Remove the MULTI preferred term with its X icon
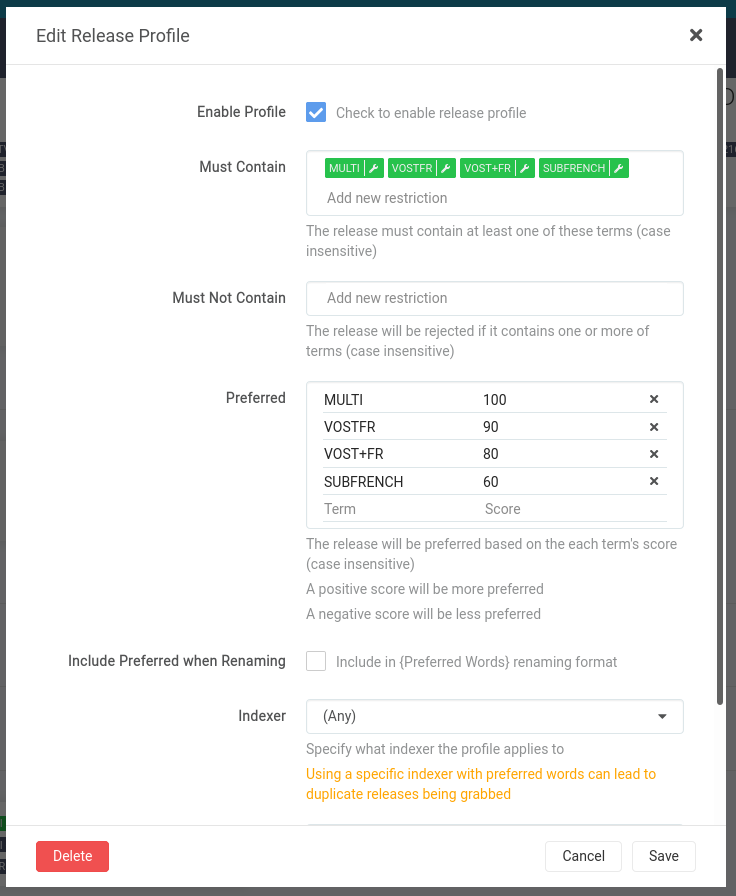This screenshot has width=736, height=896. click(654, 399)
